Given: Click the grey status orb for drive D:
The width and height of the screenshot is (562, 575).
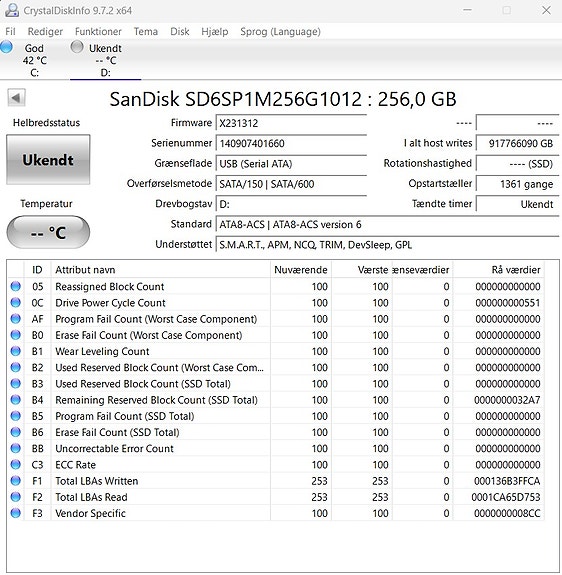Looking at the screenshot, I should click(77, 47).
